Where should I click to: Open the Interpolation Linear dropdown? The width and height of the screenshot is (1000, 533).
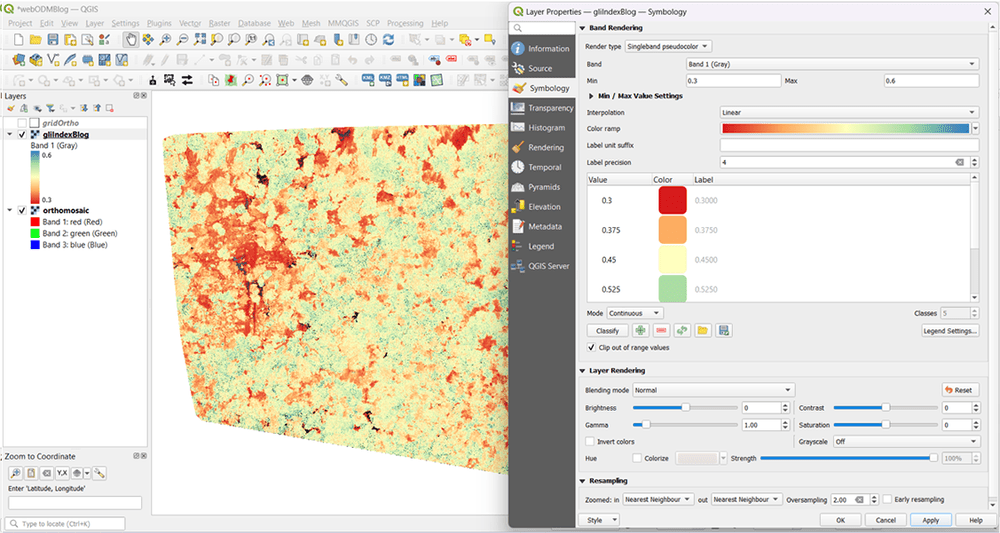848,113
